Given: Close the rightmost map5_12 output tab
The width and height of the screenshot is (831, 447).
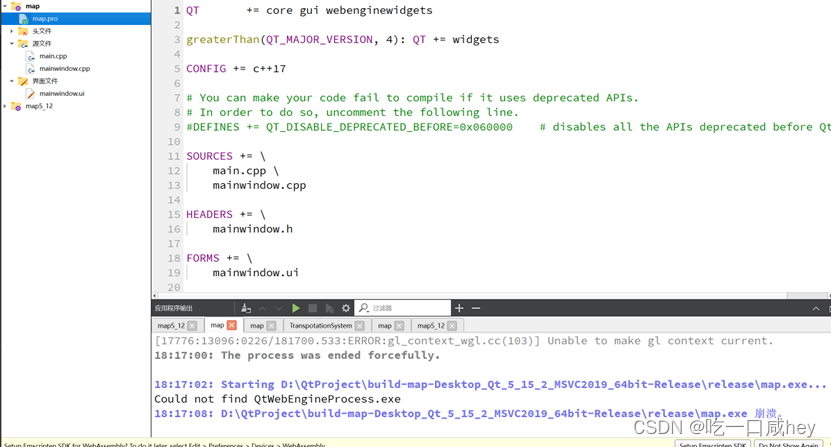Looking at the screenshot, I should point(452,326).
